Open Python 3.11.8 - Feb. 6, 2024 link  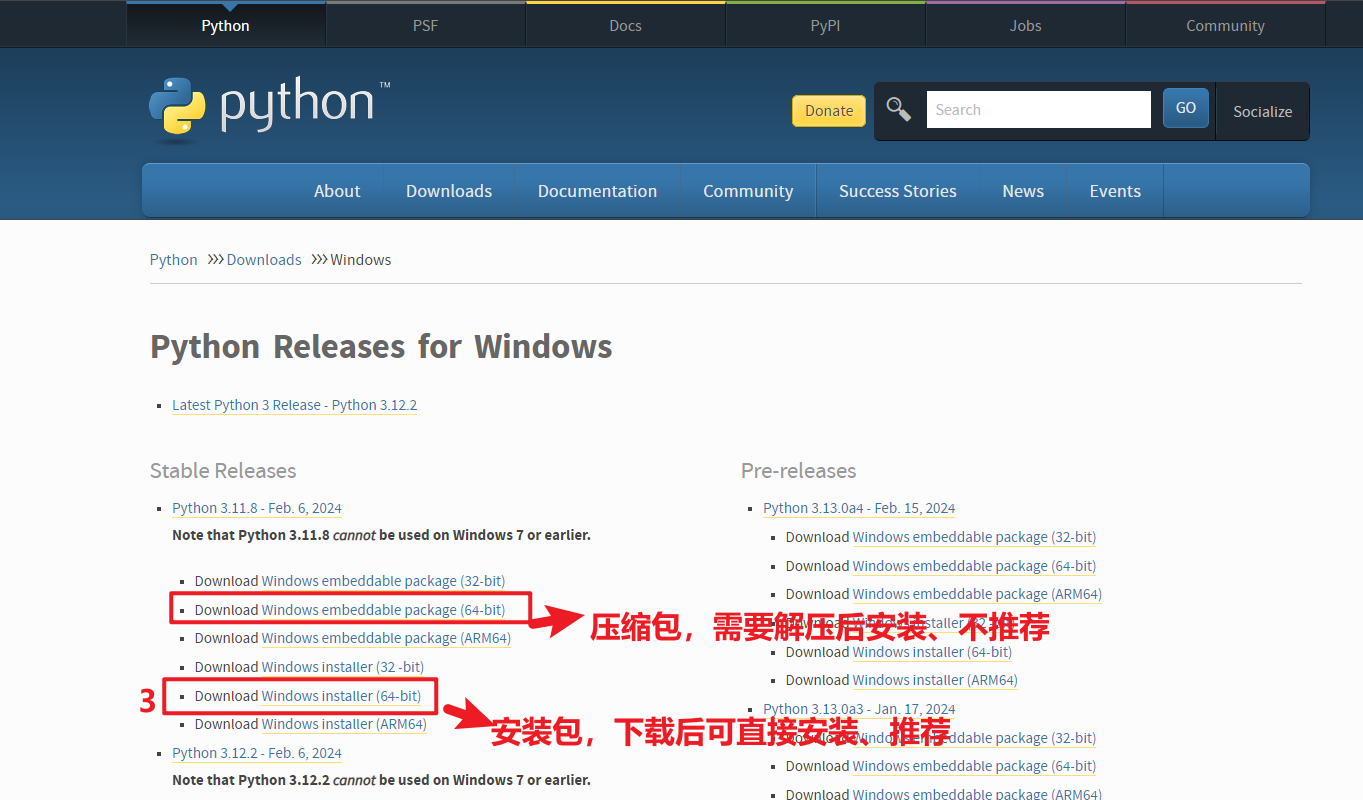click(257, 508)
